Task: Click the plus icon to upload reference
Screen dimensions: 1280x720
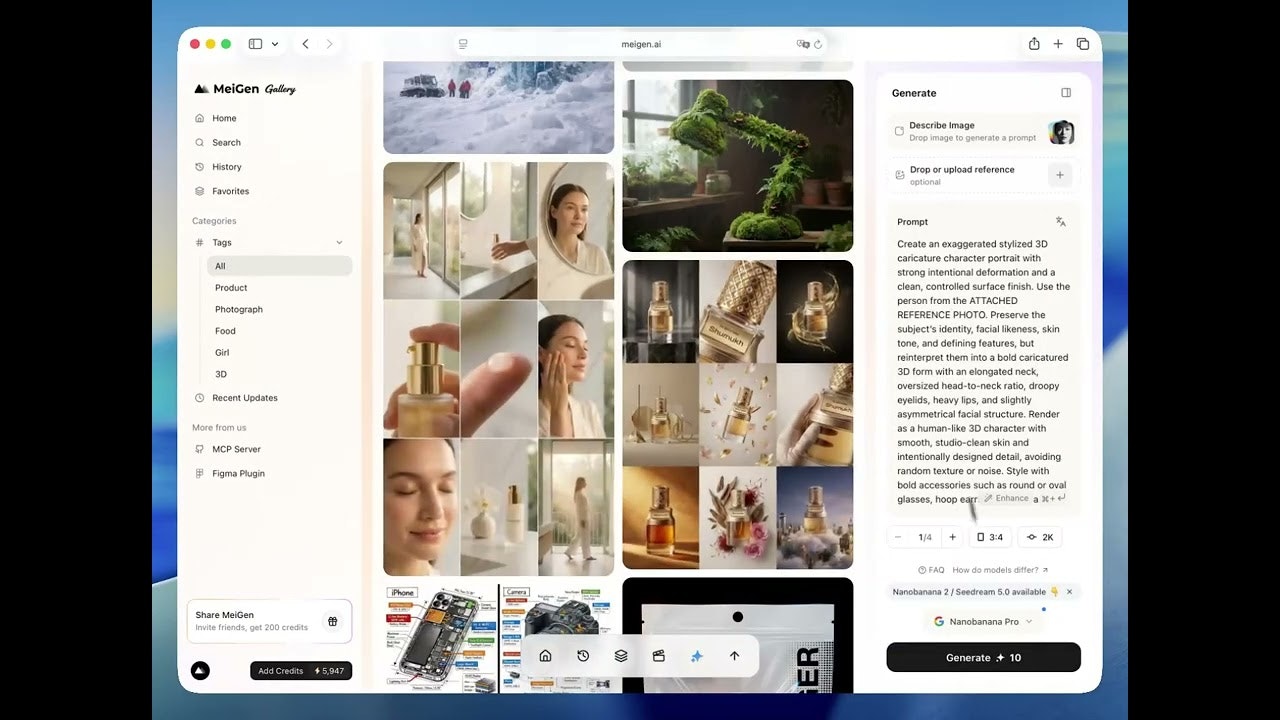Action: 1060,175
